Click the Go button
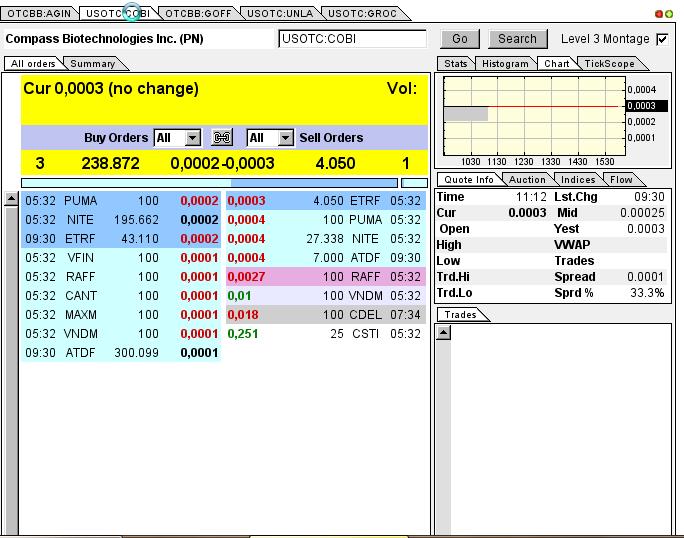 click(x=460, y=39)
